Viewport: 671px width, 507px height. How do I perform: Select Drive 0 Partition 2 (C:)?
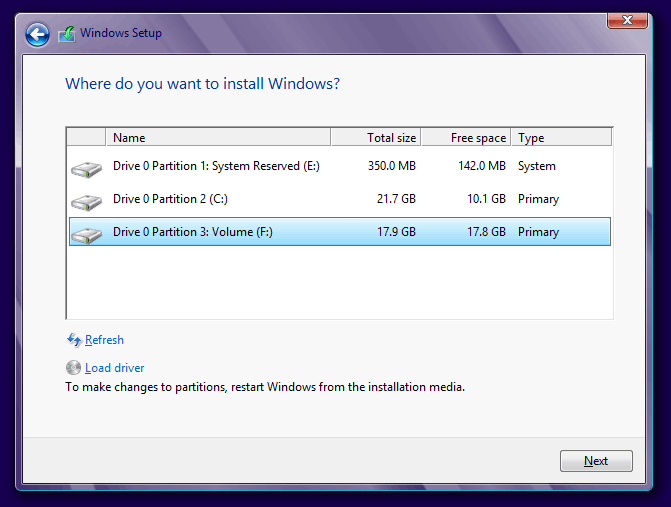[340, 199]
